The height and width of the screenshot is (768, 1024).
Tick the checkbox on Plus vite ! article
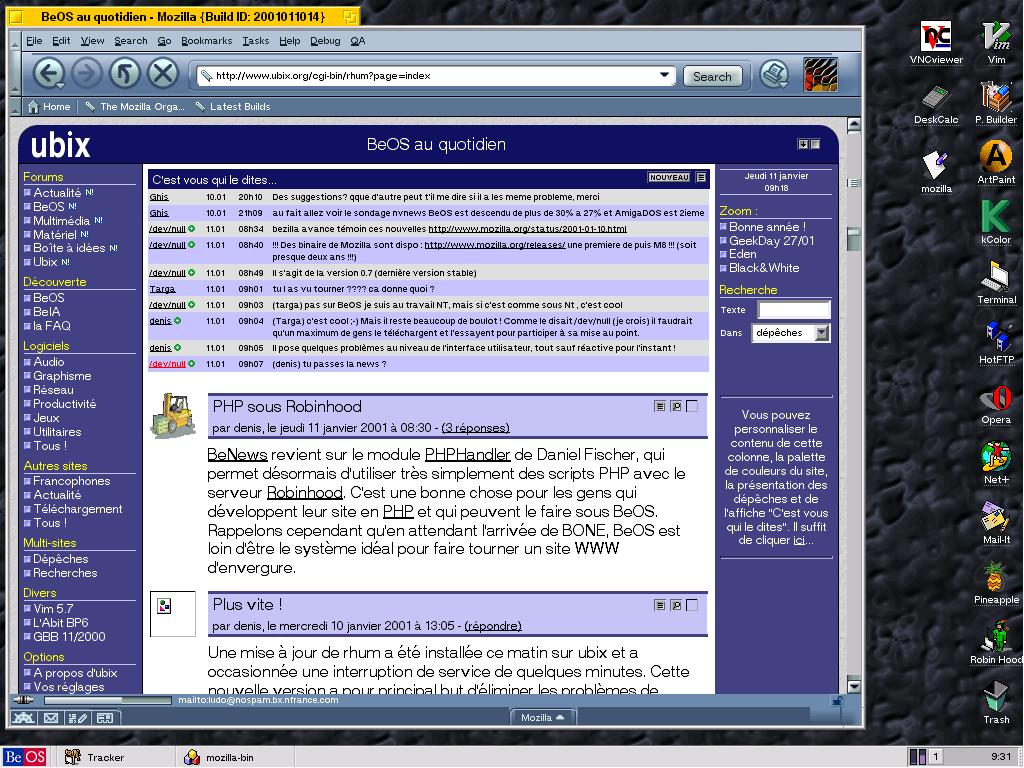point(692,605)
